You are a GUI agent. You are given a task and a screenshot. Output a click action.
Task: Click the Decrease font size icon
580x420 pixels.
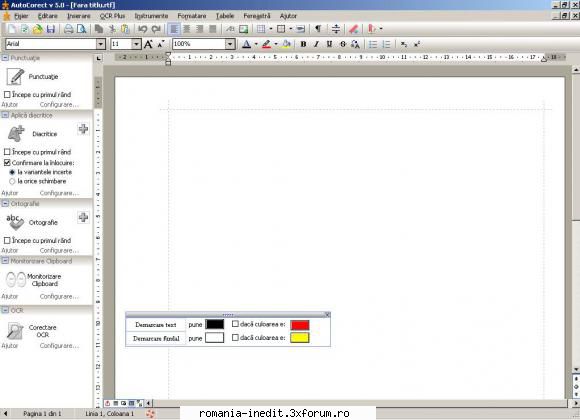[x=161, y=44]
